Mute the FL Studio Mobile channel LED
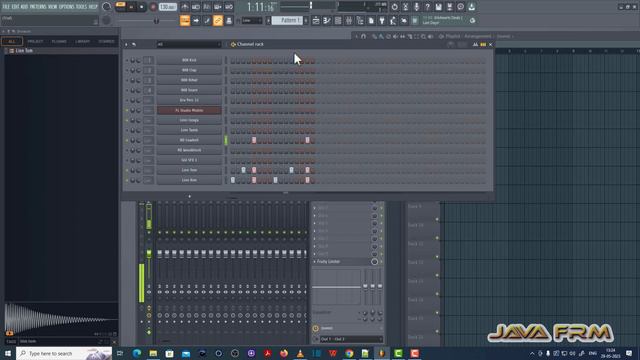Screen dimensions: 640x360 pos(127,111)
